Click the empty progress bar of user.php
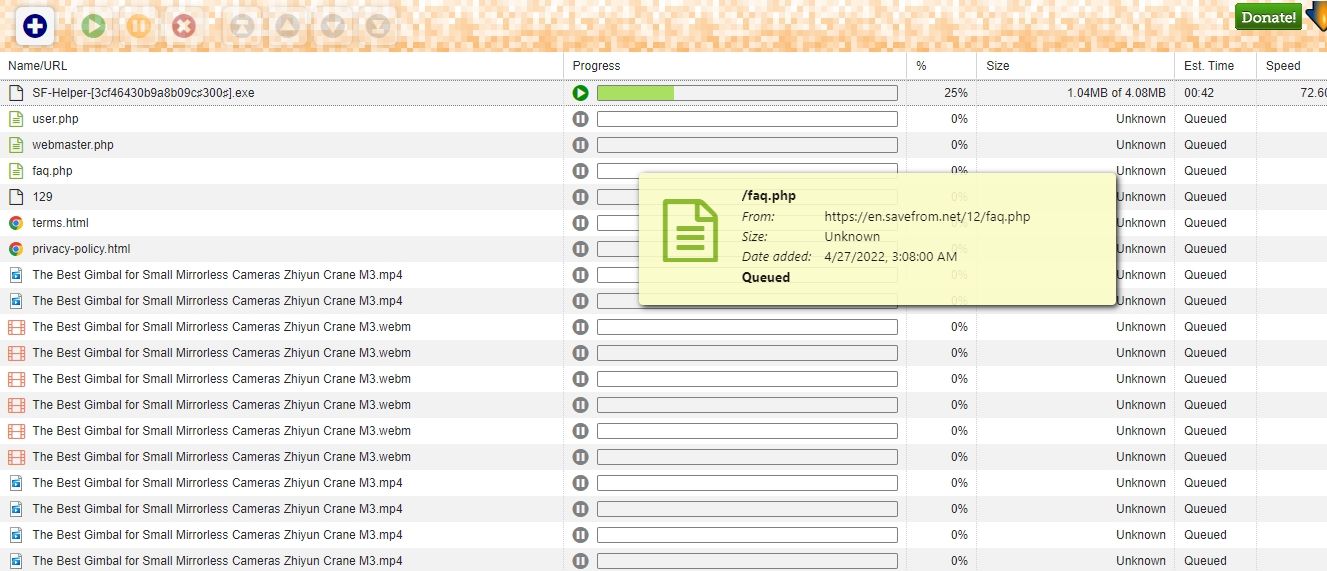This screenshot has height=571, width=1327. pyautogui.click(x=747, y=119)
